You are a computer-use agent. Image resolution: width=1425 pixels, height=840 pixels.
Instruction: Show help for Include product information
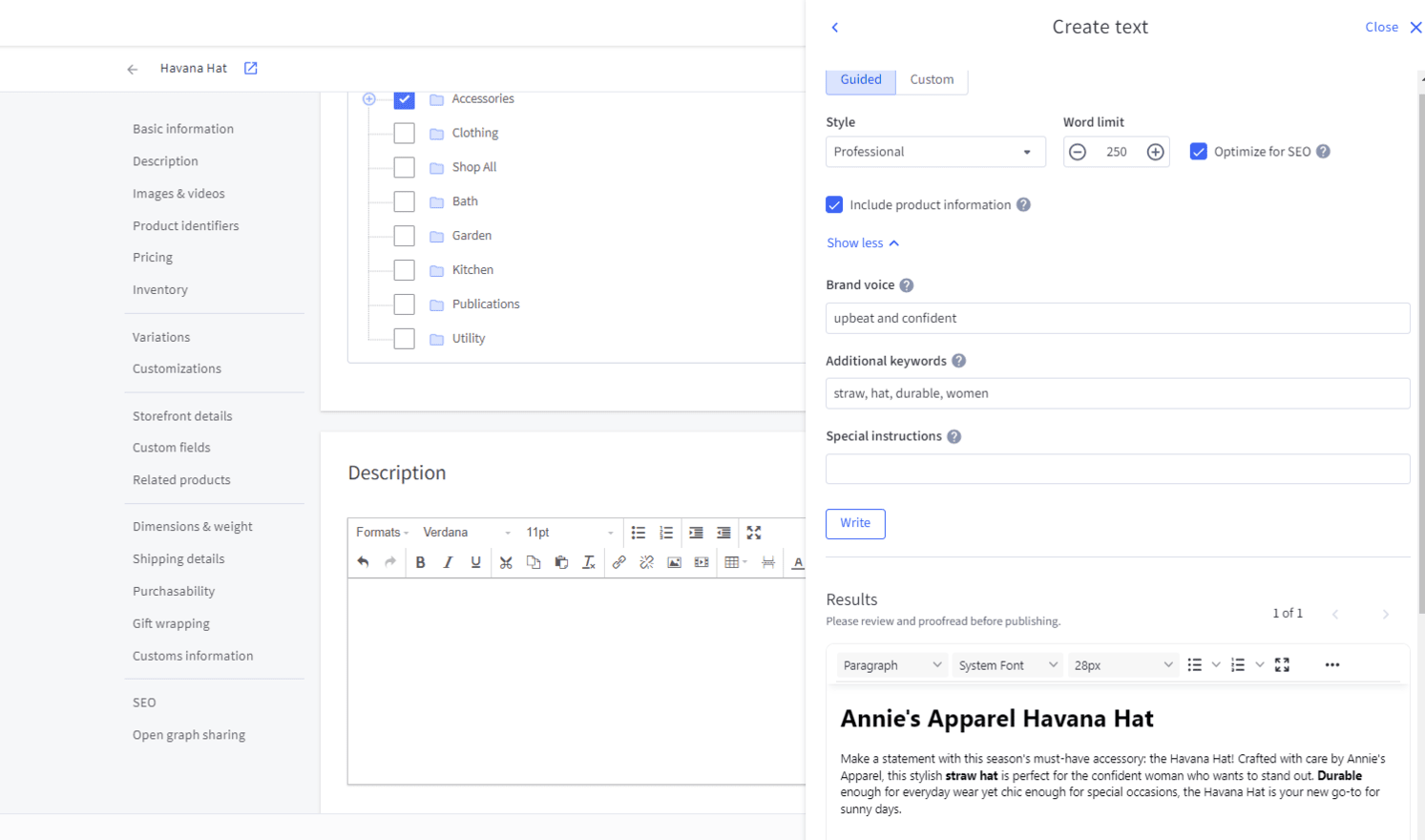1023,205
